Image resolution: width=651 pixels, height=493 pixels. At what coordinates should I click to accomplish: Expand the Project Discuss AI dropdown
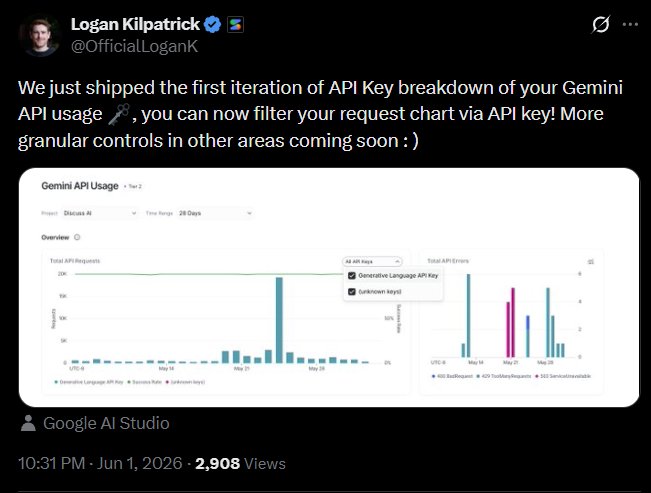(100, 213)
